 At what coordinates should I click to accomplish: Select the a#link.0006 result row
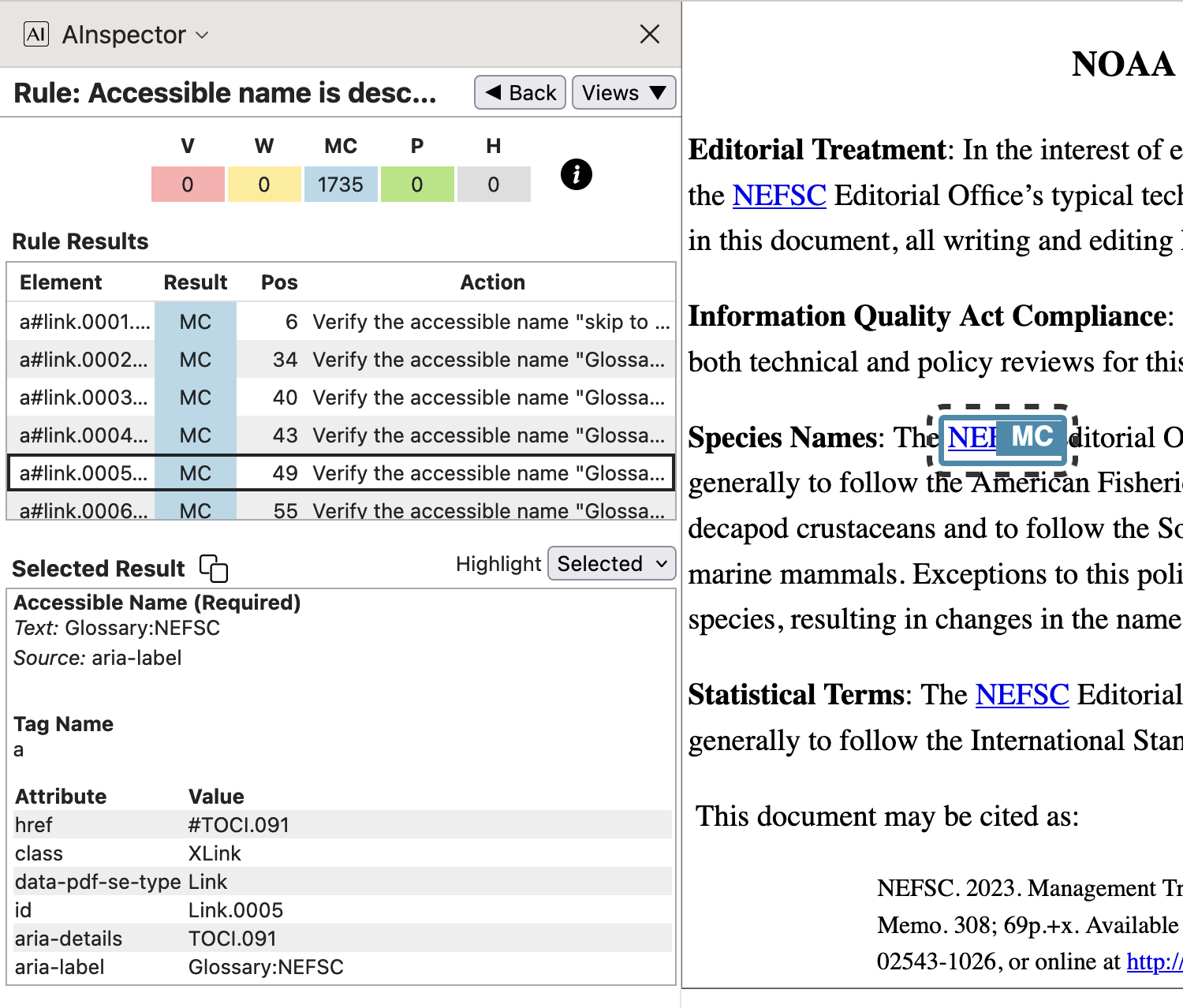[x=341, y=510]
